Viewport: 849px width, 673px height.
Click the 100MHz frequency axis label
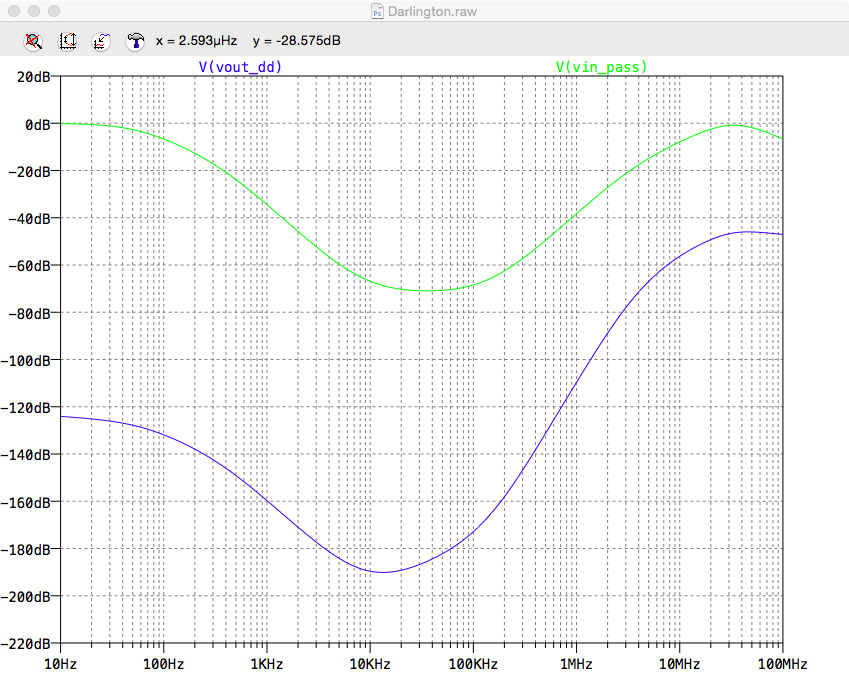click(x=783, y=664)
